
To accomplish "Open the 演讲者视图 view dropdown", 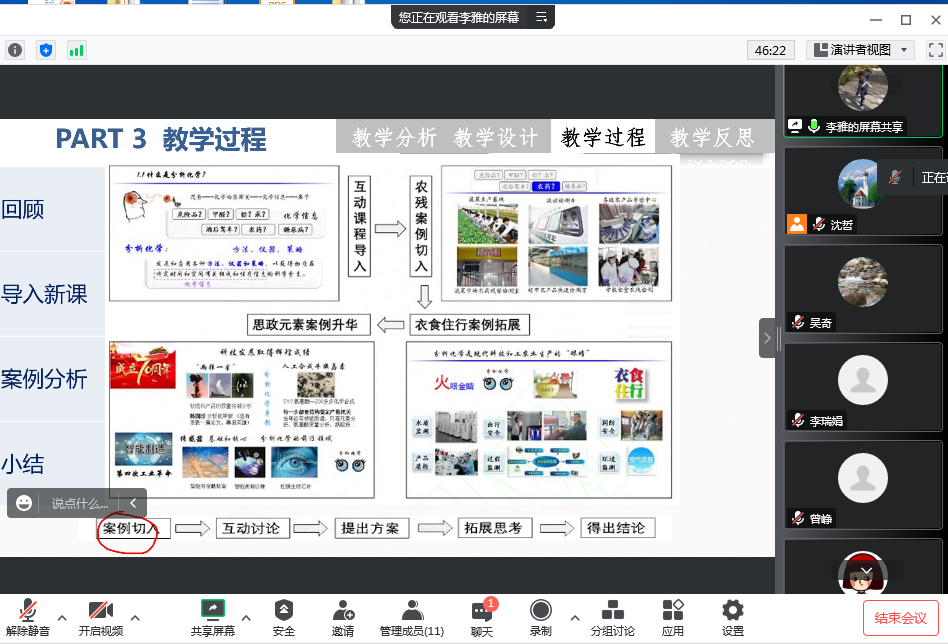I will pos(861,50).
